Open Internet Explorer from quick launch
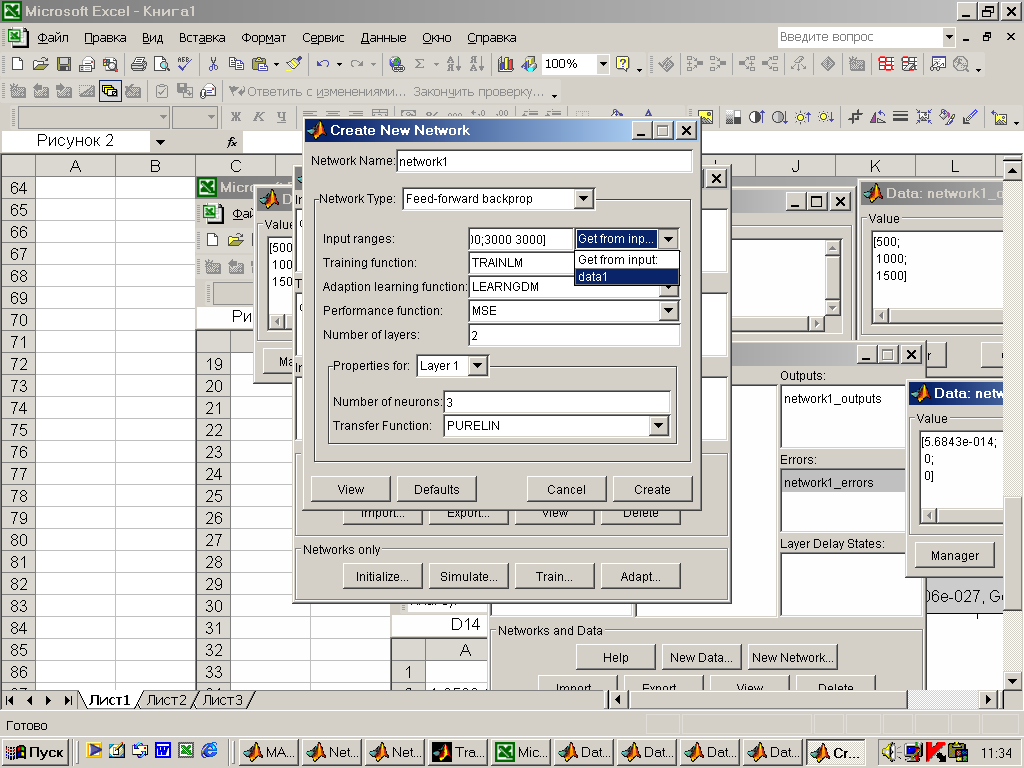1024x768 pixels. (209, 750)
